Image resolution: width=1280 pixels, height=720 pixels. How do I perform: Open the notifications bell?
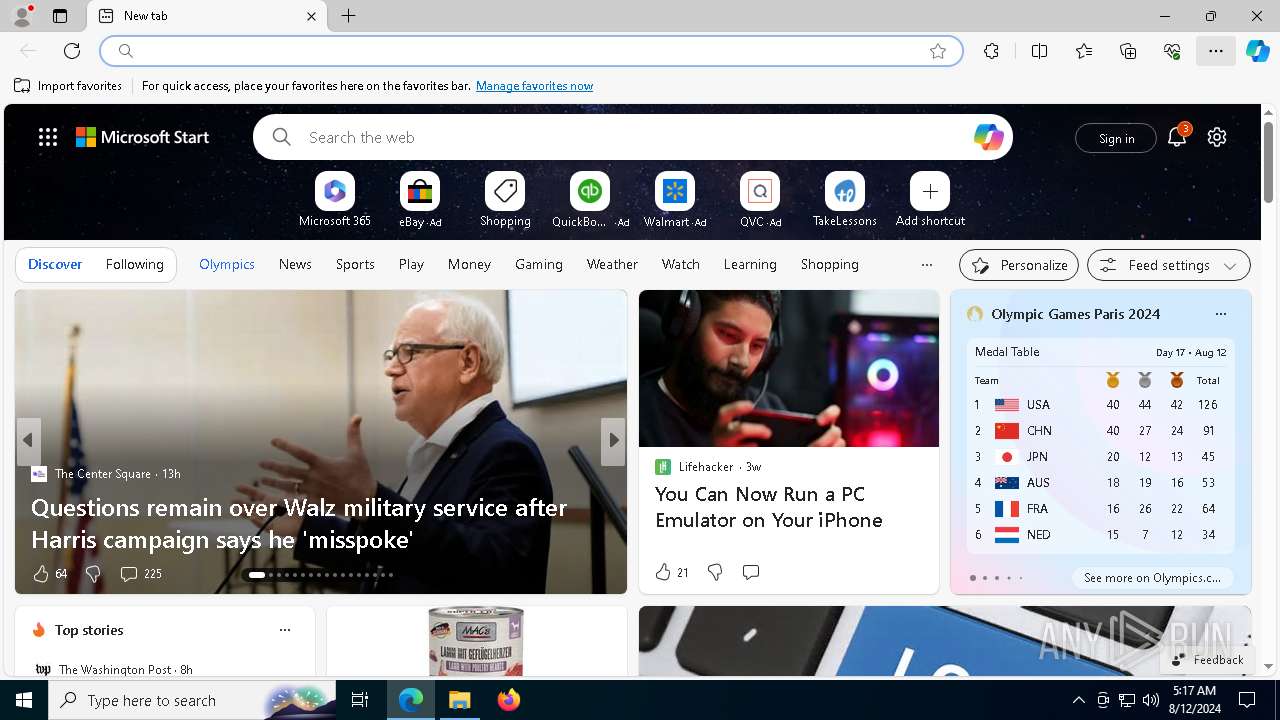point(1177,137)
